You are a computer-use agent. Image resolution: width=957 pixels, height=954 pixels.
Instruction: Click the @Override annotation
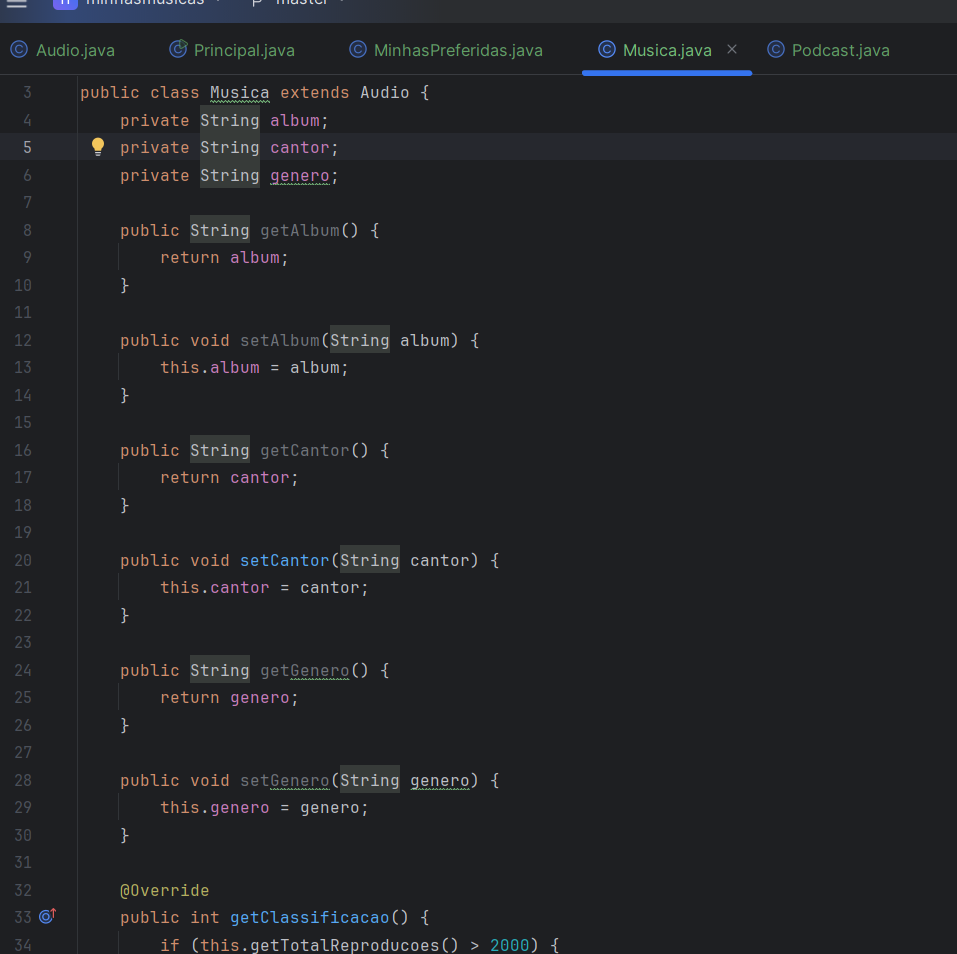(165, 891)
